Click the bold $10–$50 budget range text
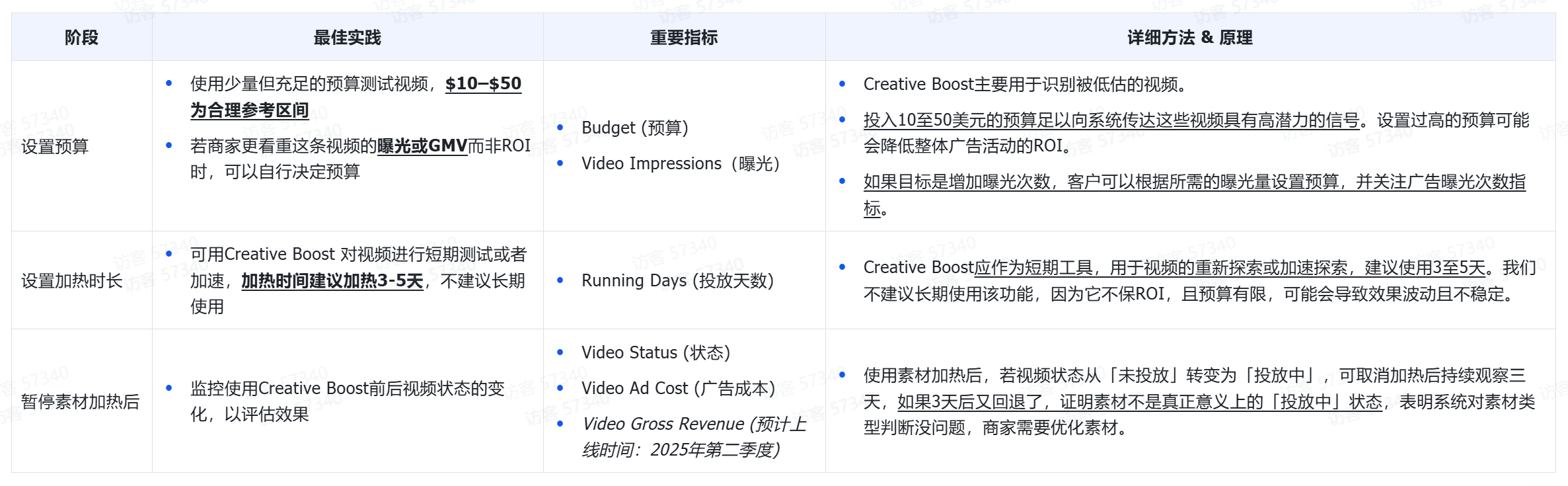This screenshot has width=1568, height=486. (x=483, y=84)
